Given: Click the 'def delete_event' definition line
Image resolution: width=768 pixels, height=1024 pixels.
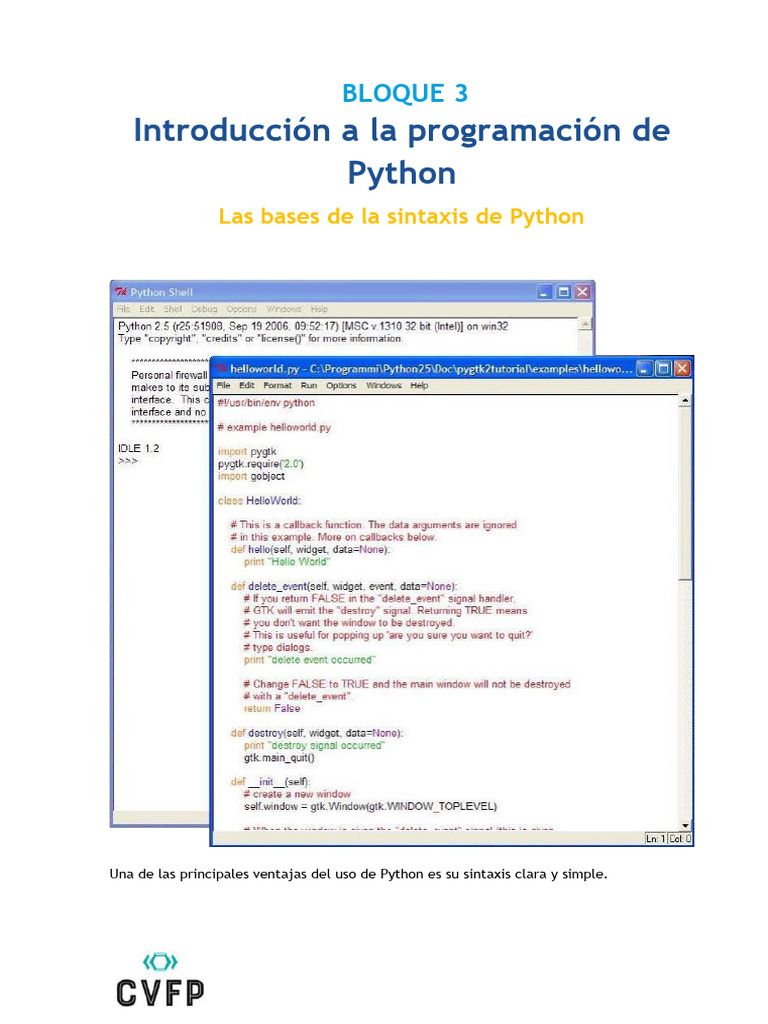Looking at the screenshot, I should (344, 586).
